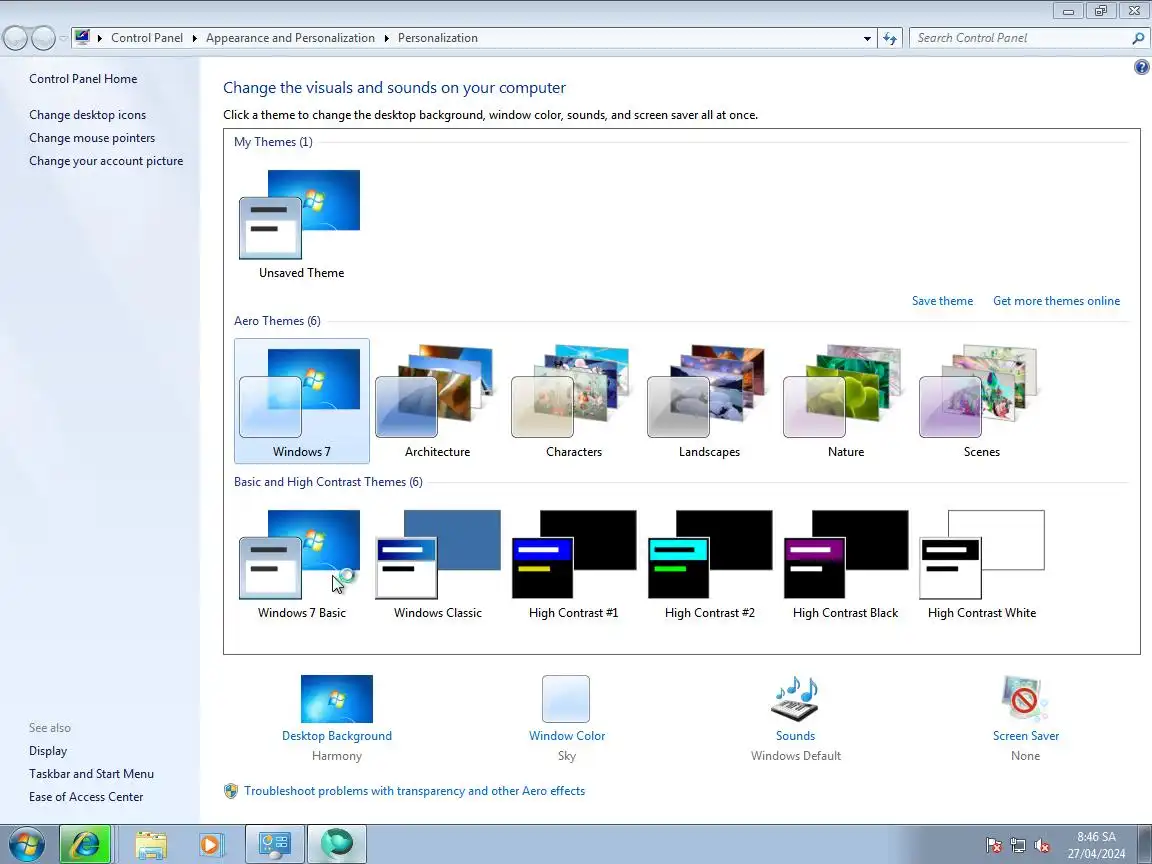
Task: Open the Window Color swatch
Action: [566, 699]
